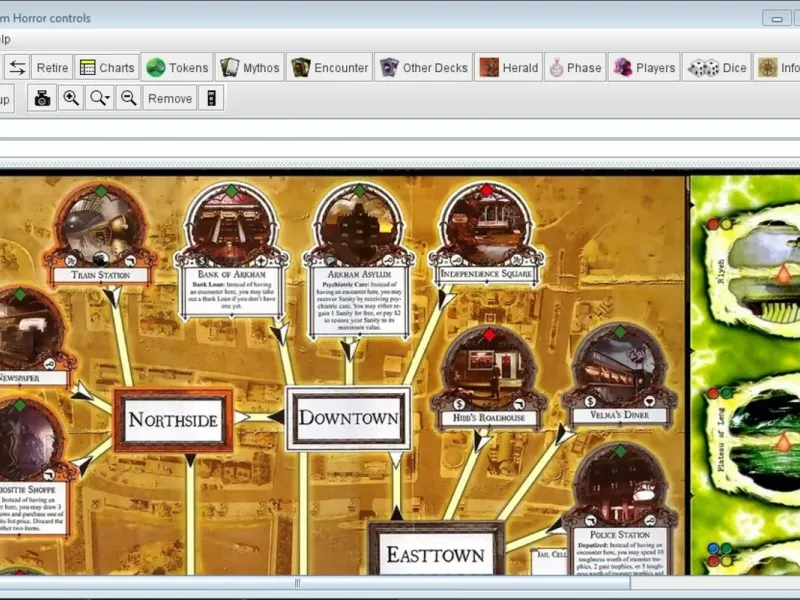Click the Jail Cell space
Screen dimensions: 800x600
pyautogui.click(x=550, y=559)
